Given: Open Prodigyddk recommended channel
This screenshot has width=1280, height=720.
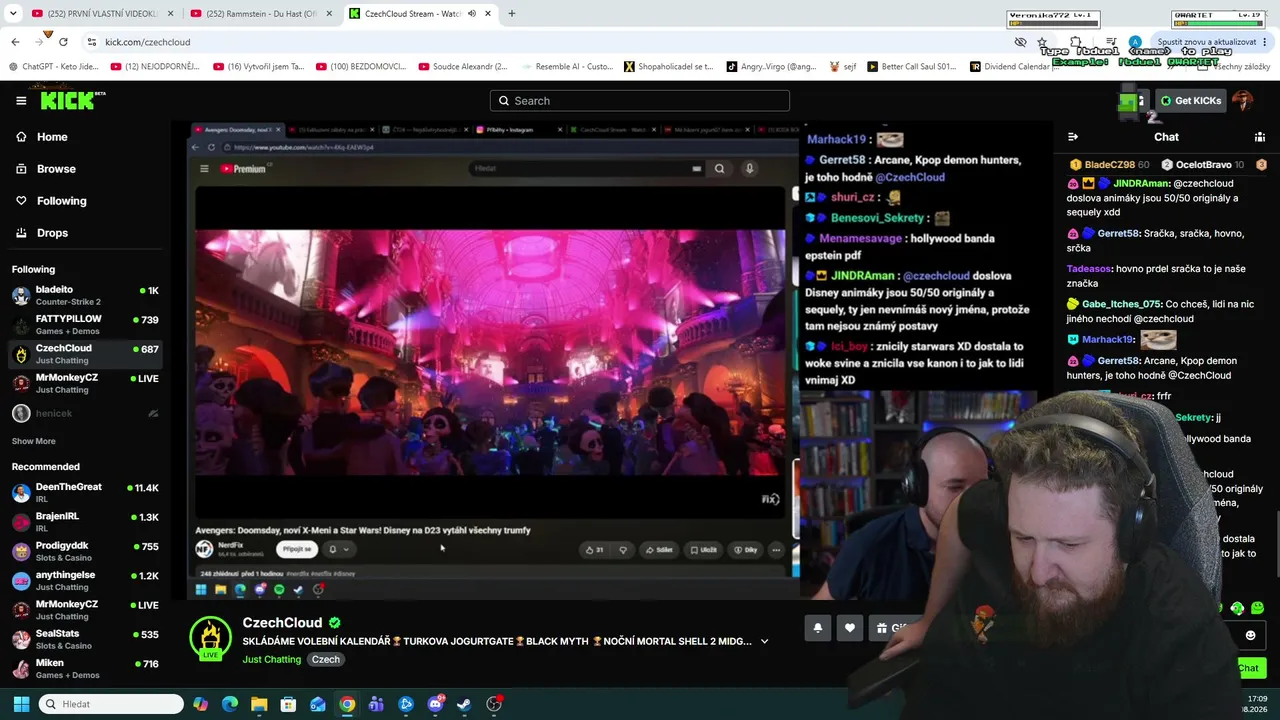Looking at the screenshot, I should click(85, 551).
